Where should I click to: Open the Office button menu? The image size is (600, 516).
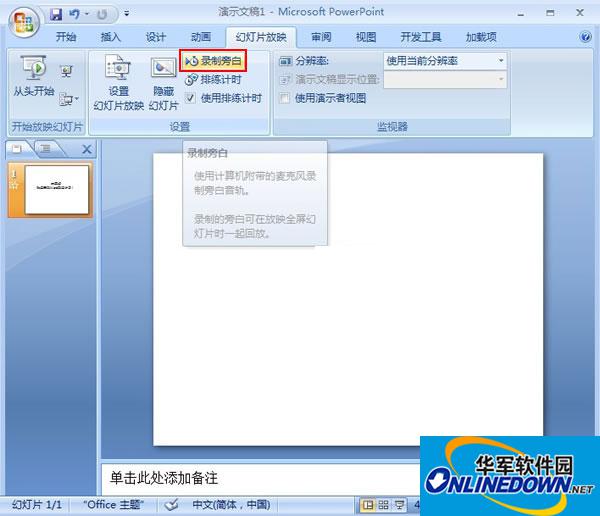tap(24, 21)
